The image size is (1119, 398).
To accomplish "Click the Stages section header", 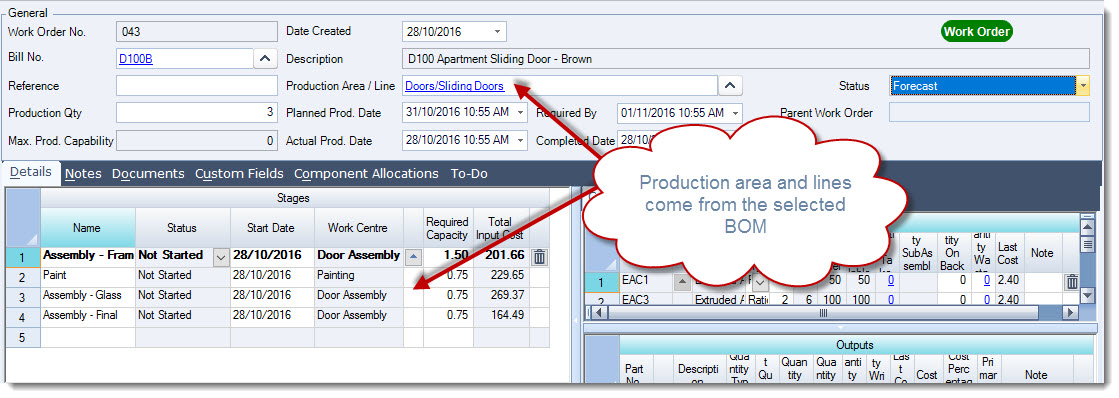I will coord(295,198).
